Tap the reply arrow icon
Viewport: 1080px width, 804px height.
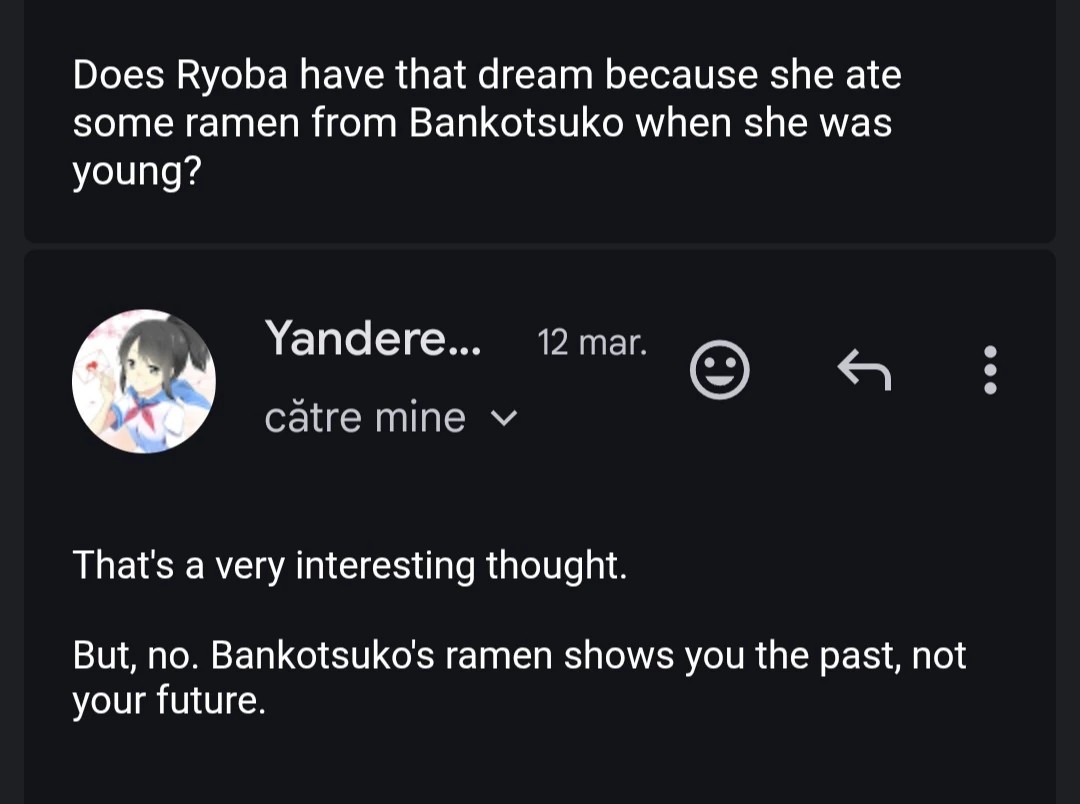point(864,371)
